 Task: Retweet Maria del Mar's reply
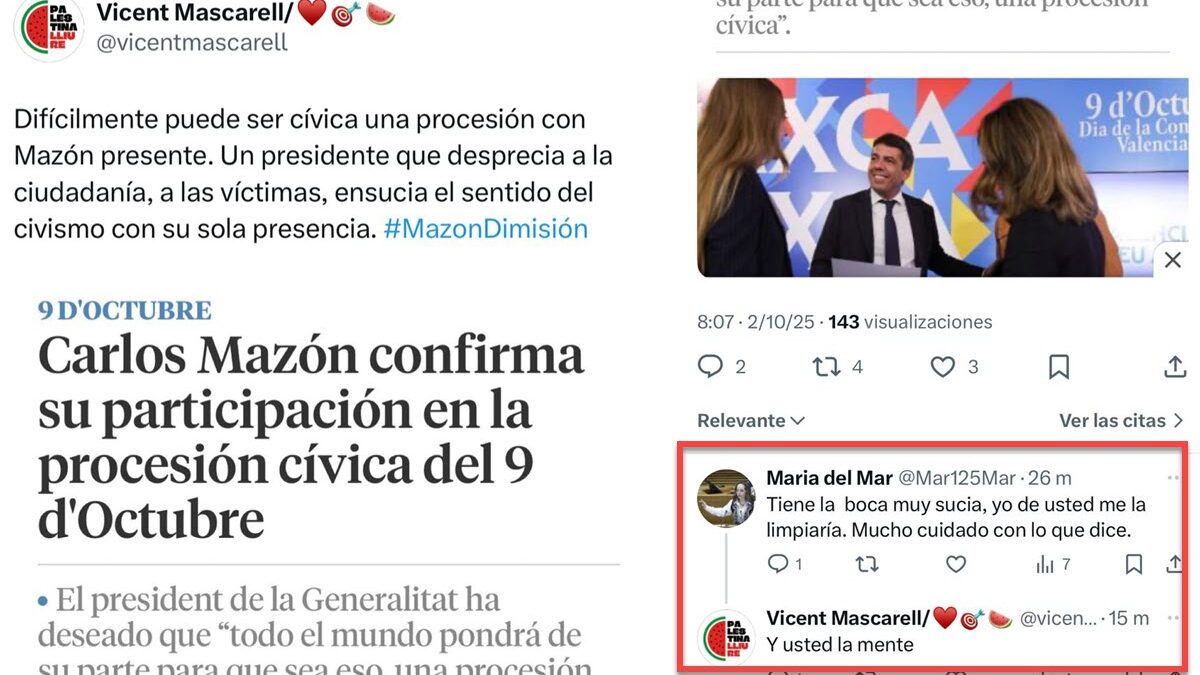pos(867,564)
